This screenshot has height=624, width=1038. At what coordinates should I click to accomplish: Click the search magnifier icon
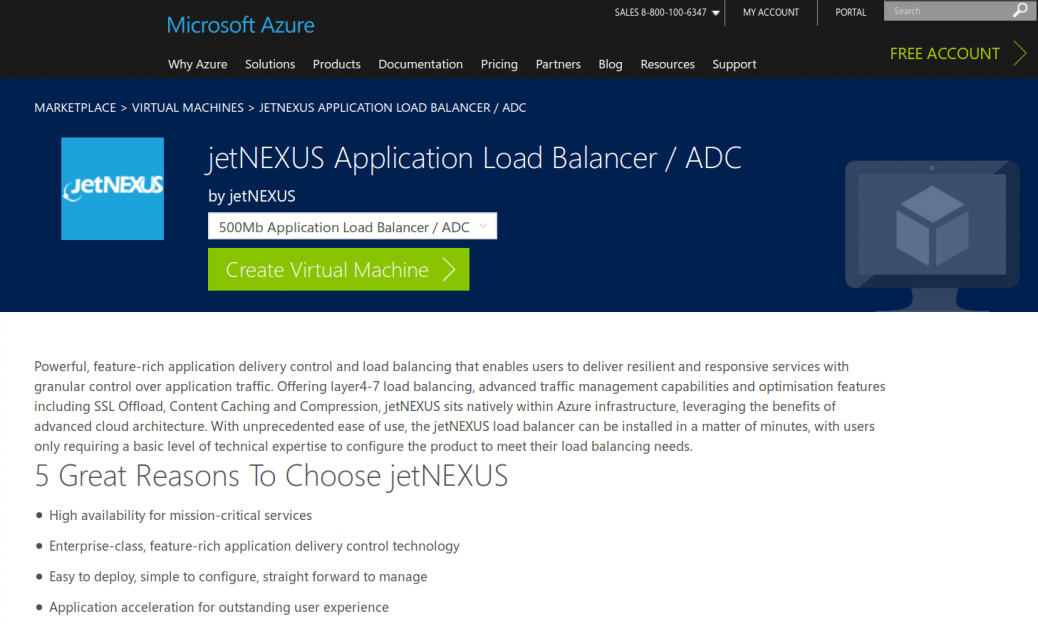pyautogui.click(x=1020, y=11)
